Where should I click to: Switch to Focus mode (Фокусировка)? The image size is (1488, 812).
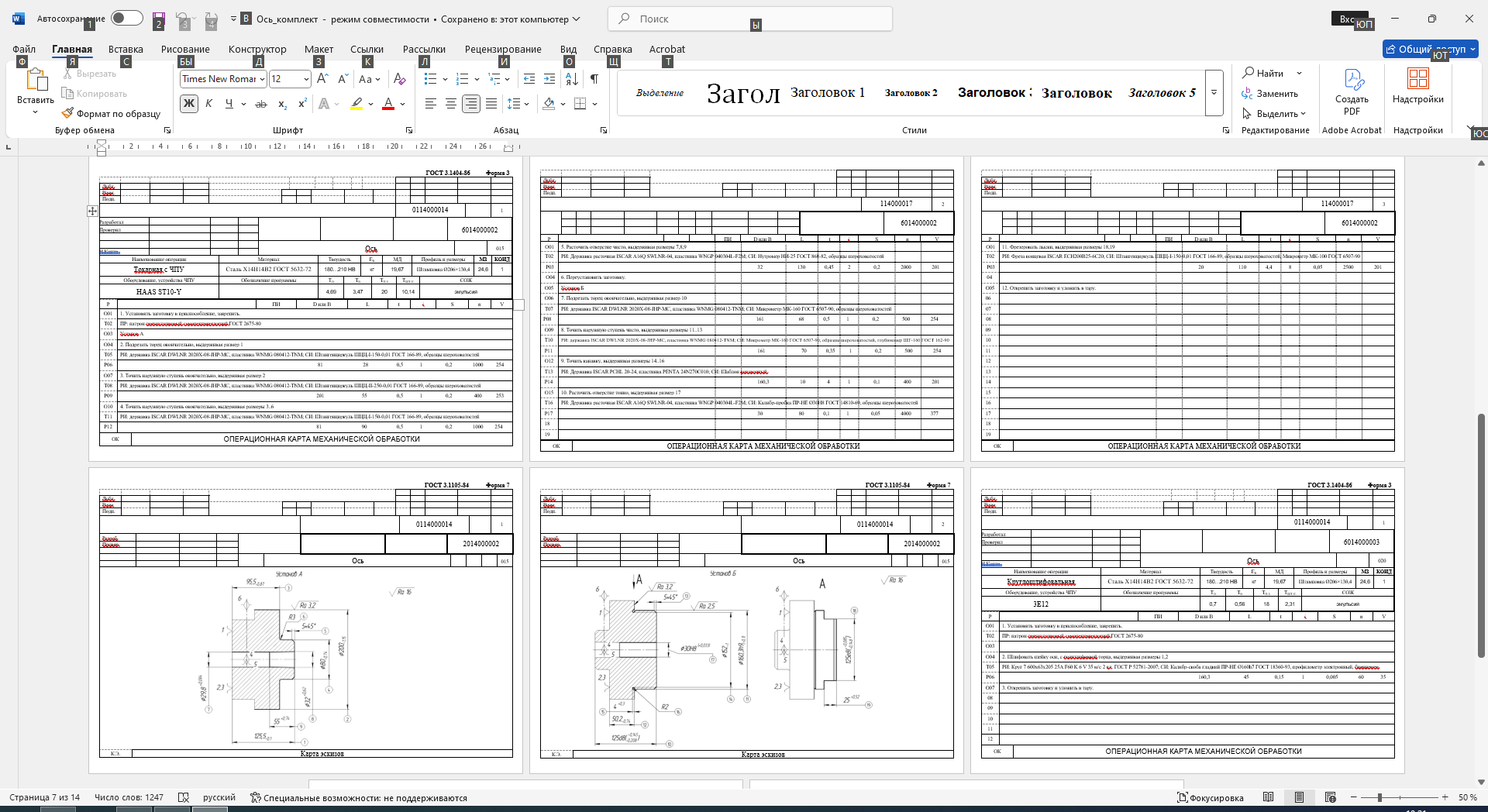[x=1210, y=797]
